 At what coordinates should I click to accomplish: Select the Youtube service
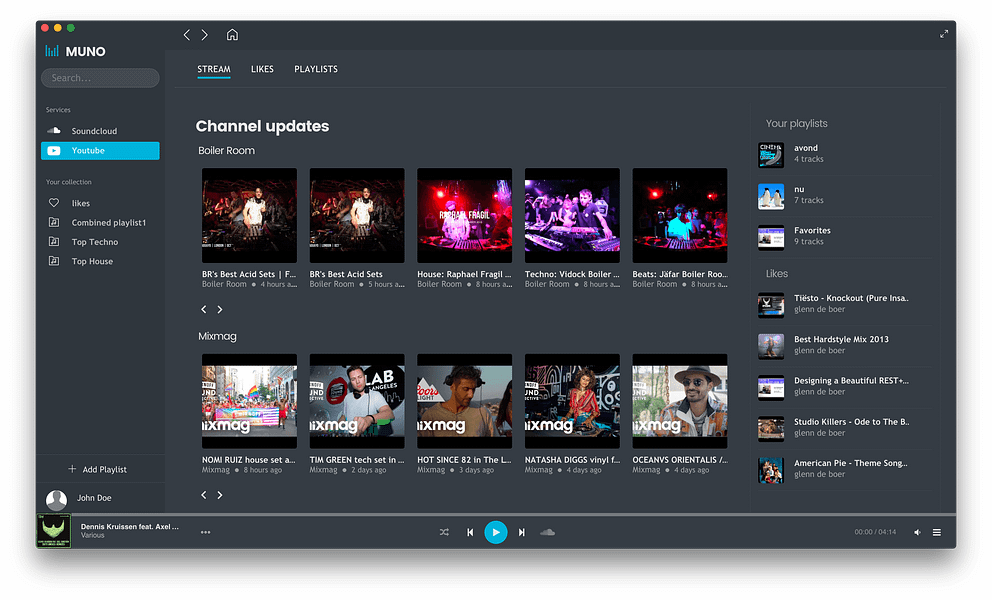point(100,151)
